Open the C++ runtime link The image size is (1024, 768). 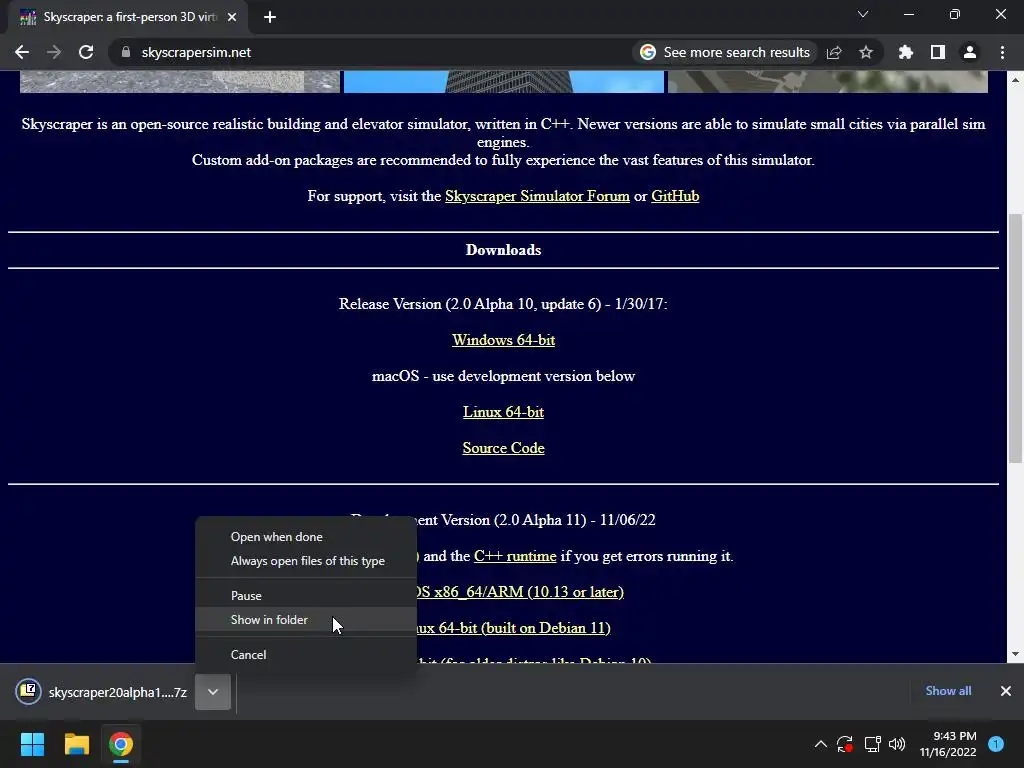(515, 556)
